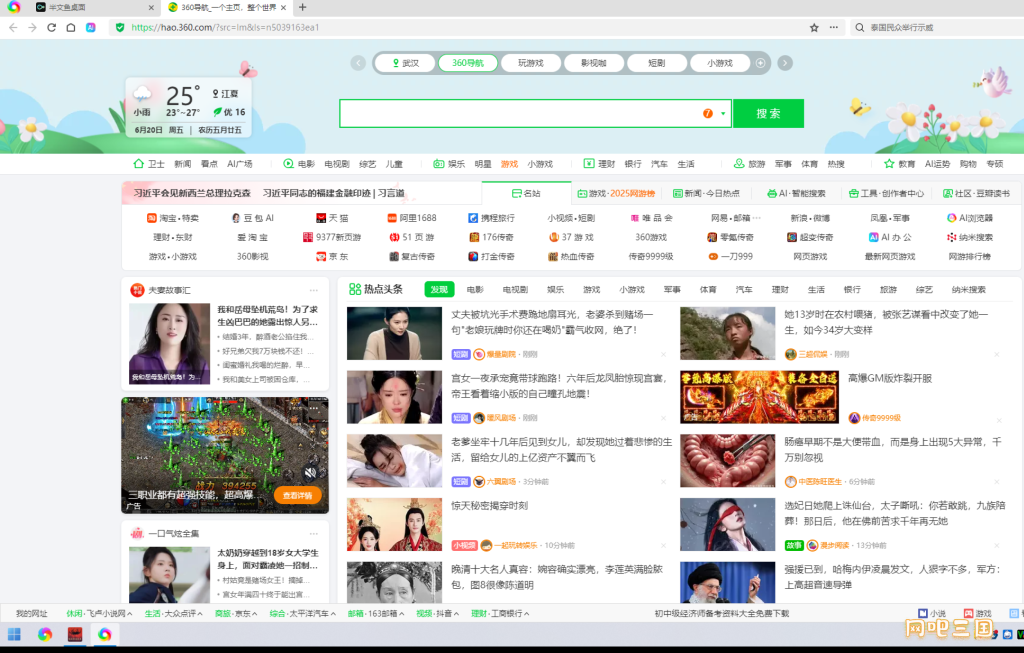Select the 军事 hot news tab
The image size is (1024, 653).
tap(672, 289)
